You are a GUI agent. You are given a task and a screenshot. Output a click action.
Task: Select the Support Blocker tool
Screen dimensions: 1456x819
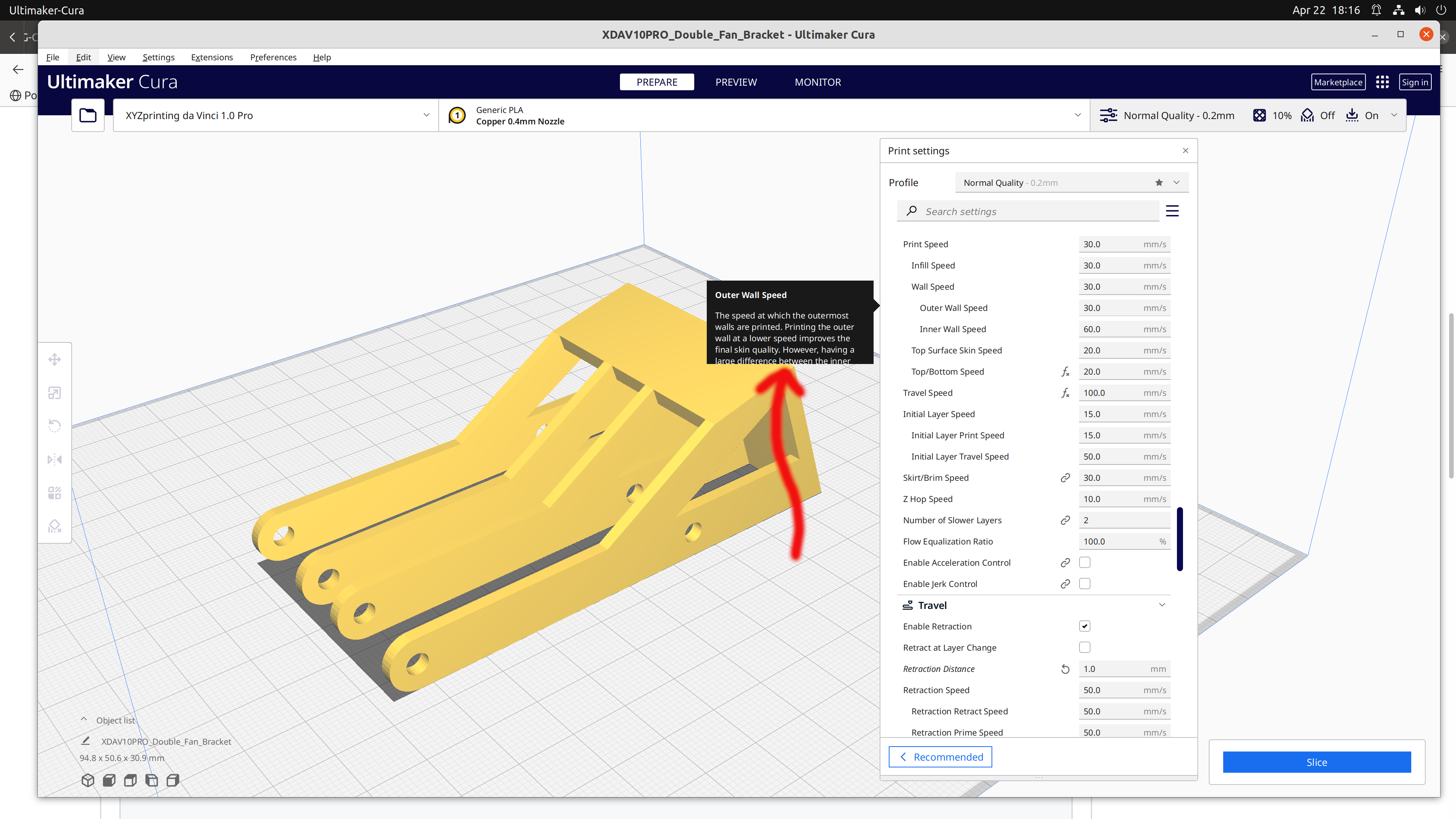click(x=54, y=526)
